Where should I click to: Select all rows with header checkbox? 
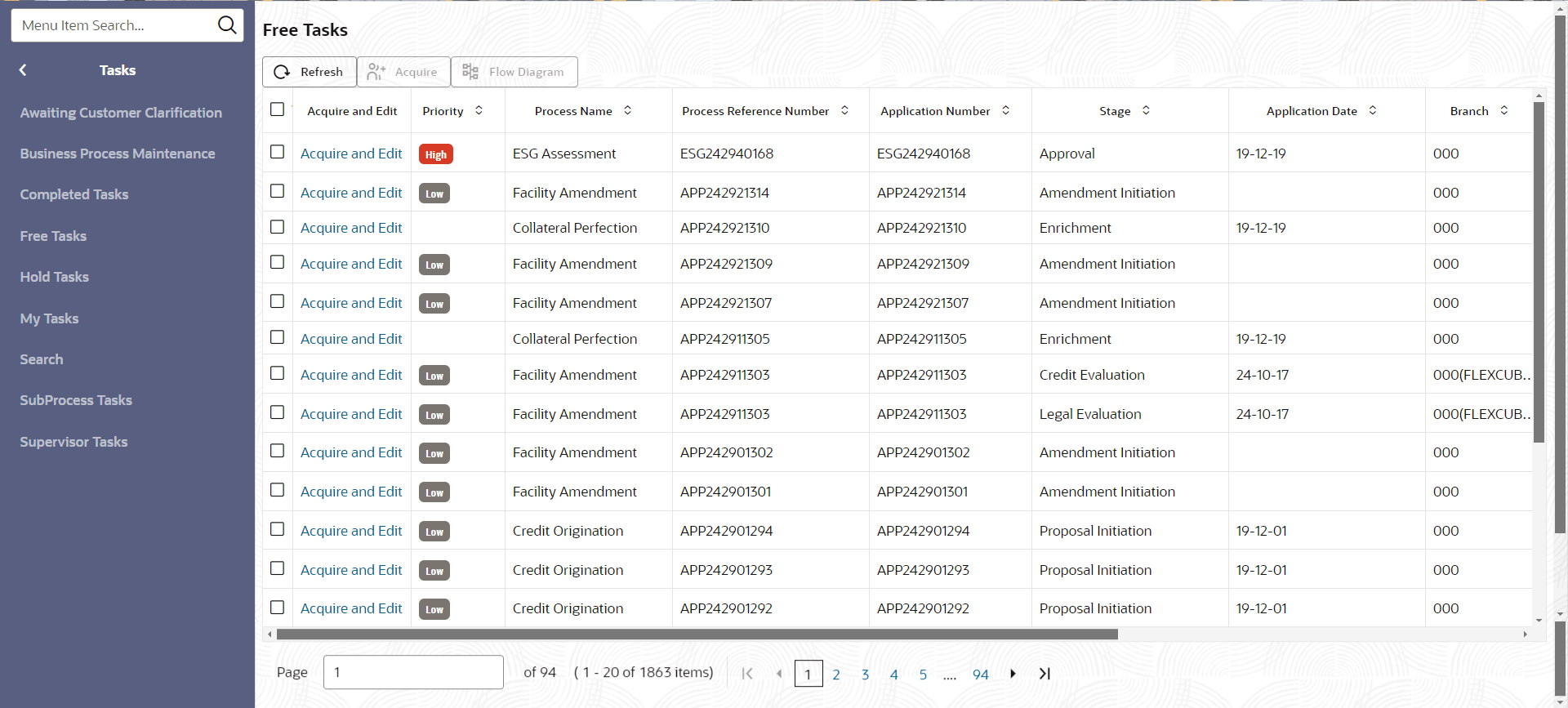(278, 109)
